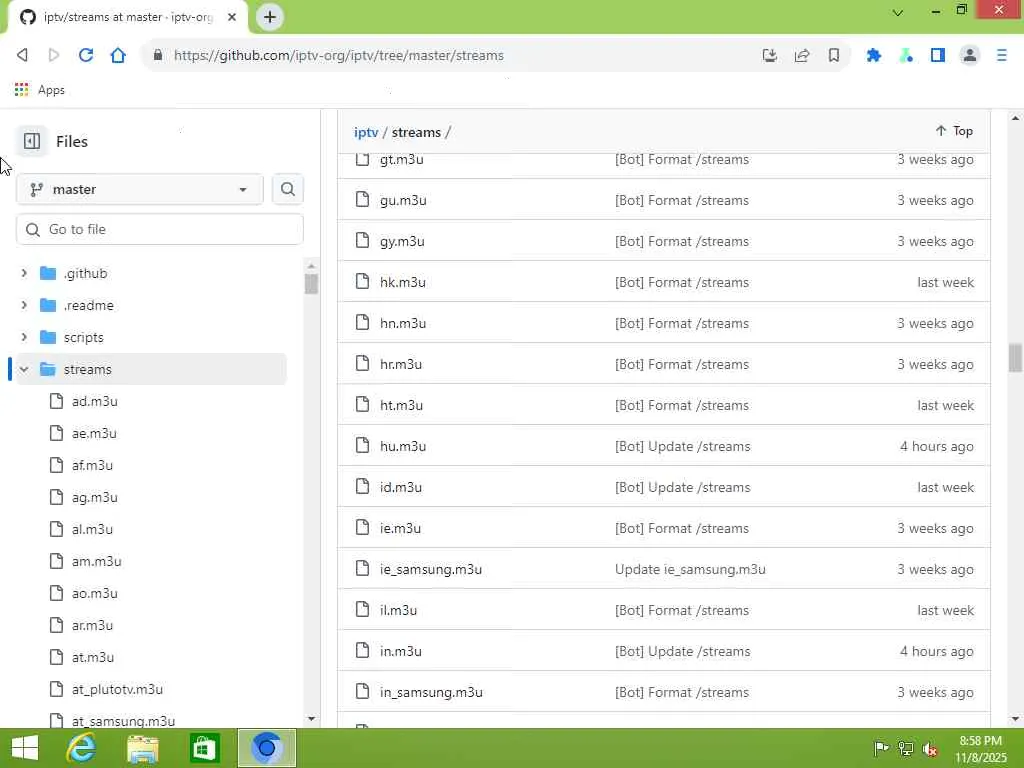This screenshot has height=768, width=1024.
Task: Open id.m3u file in list
Action: coord(400,487)
